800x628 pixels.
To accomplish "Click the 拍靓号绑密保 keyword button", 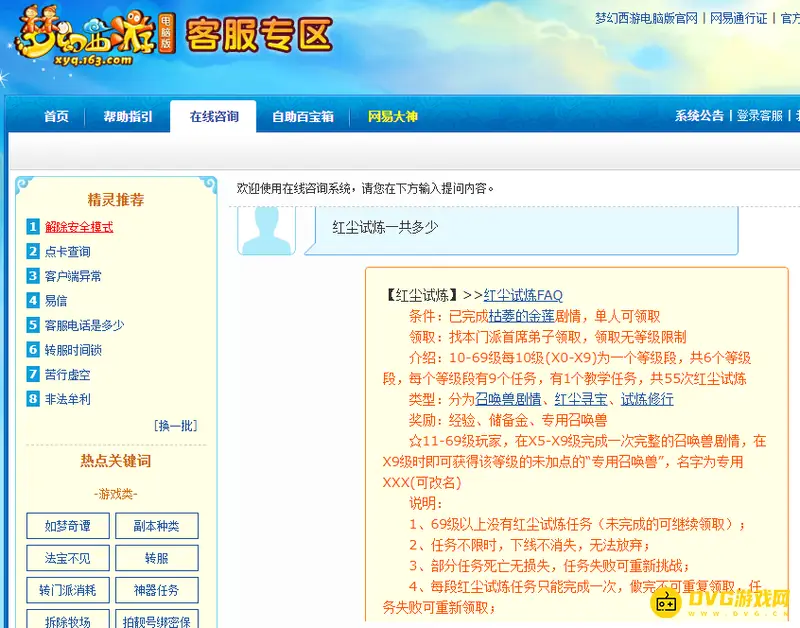I will coord(157,619).
